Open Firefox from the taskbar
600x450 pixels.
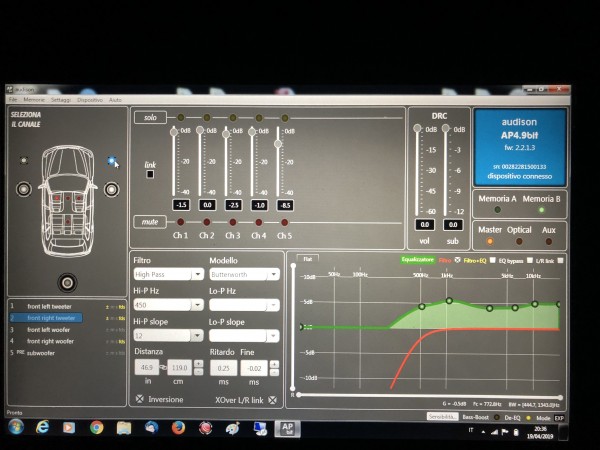178,427
